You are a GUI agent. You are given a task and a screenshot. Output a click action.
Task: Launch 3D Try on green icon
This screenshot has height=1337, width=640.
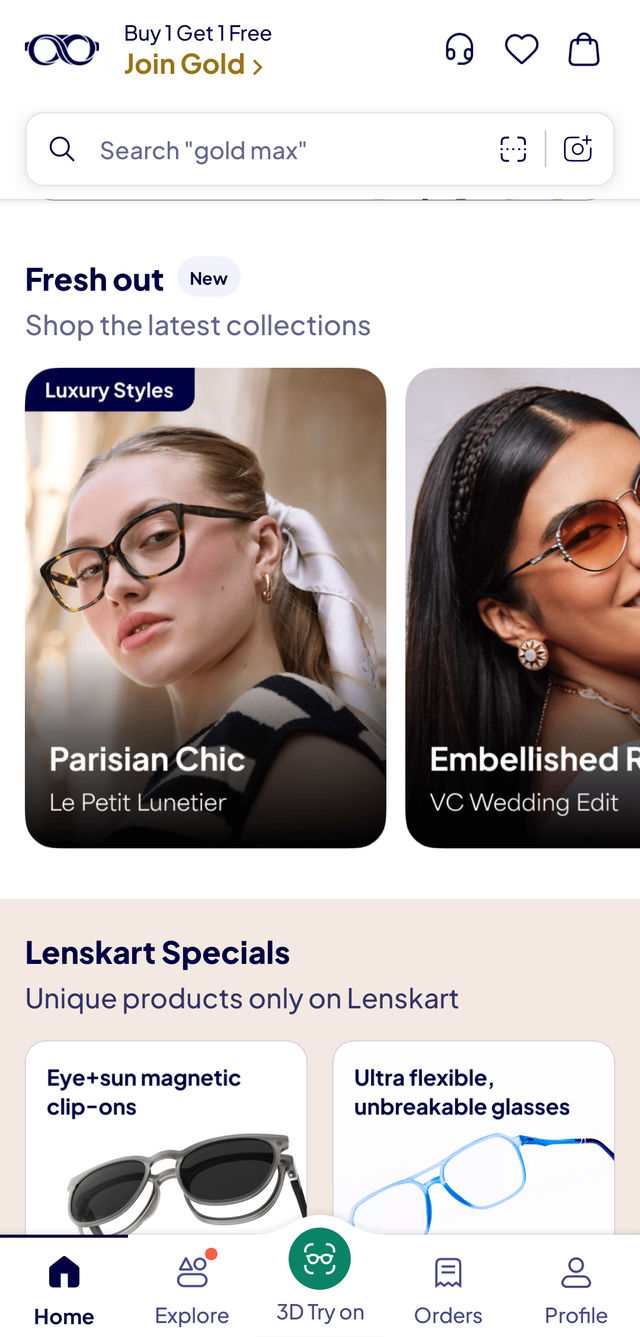point(320,1258)
